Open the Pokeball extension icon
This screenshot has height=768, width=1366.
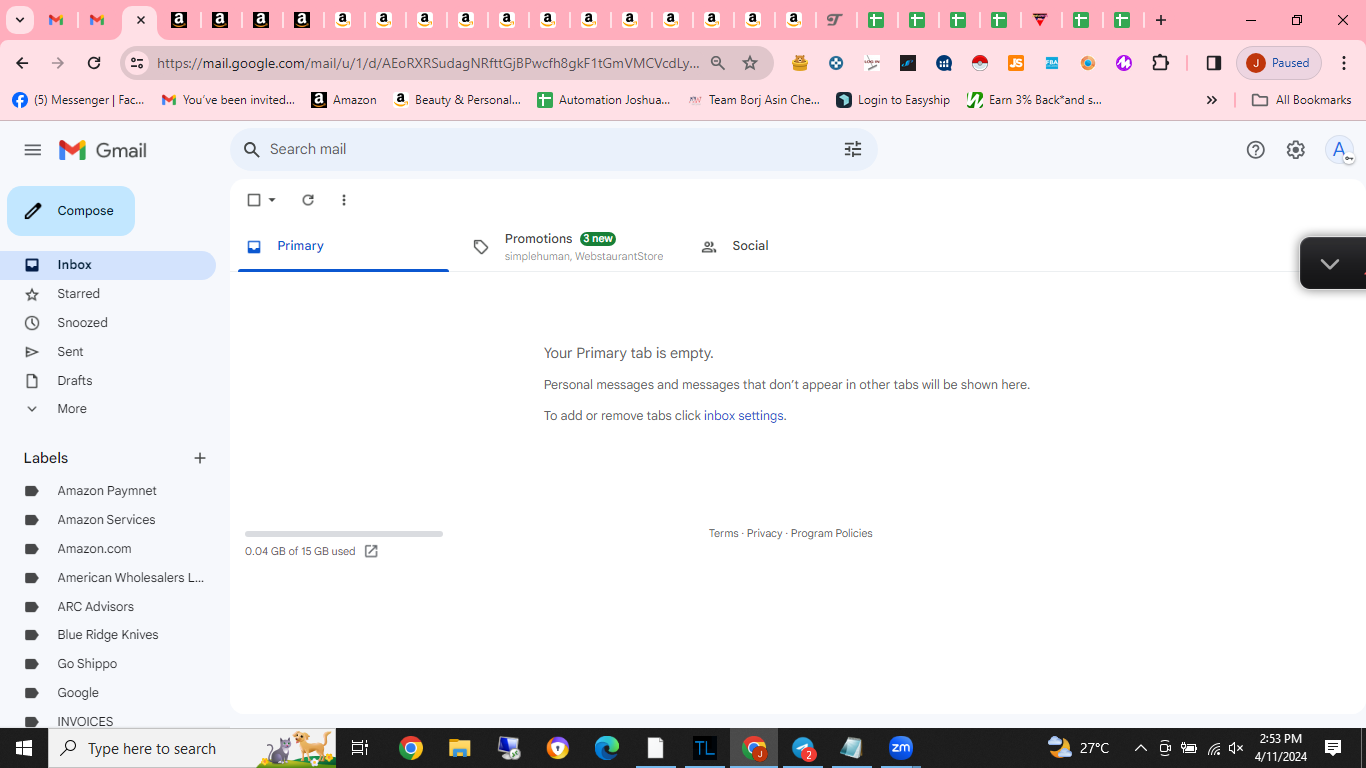coord(980,63)
